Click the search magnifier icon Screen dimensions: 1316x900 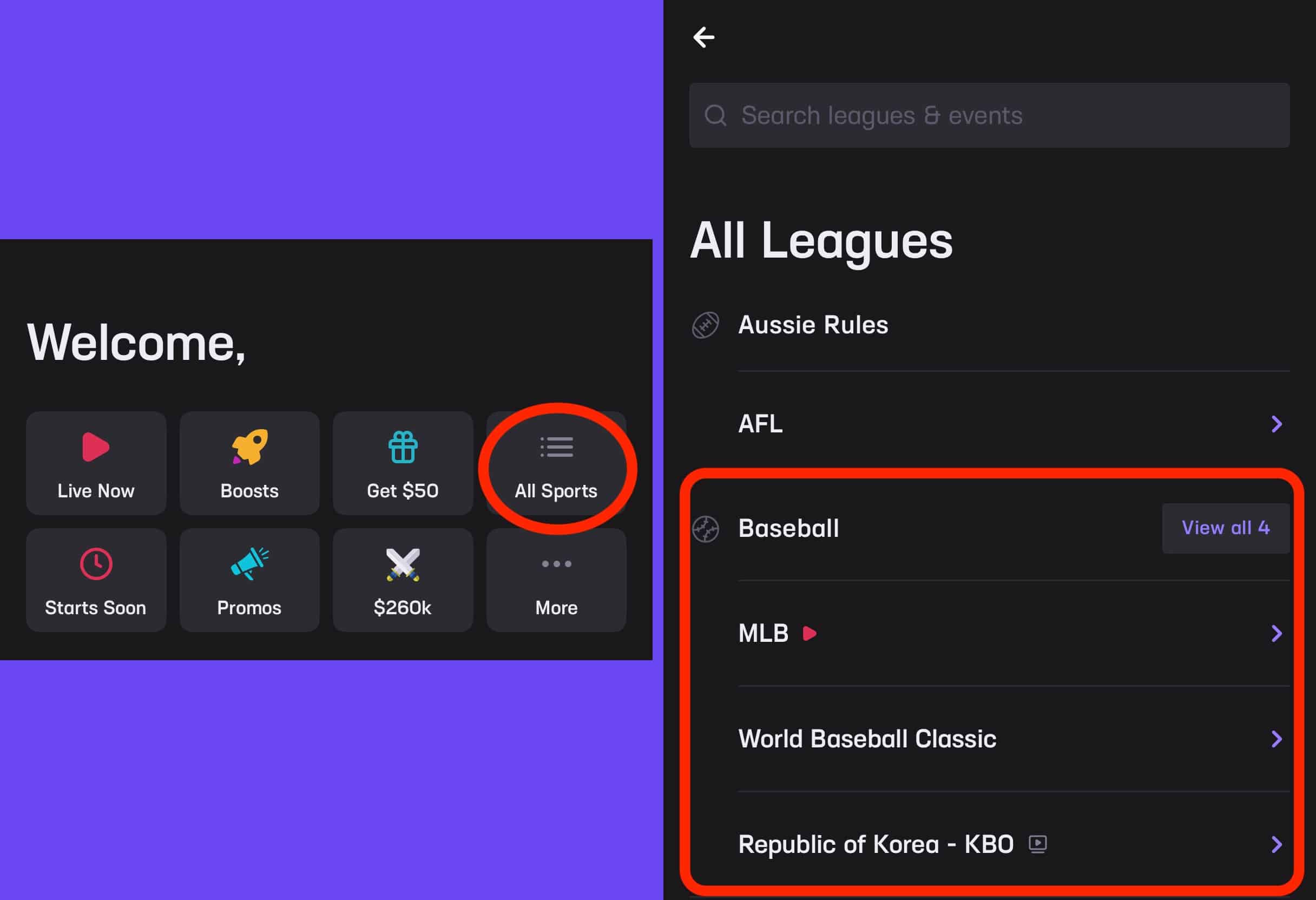(x=715, y=116)
